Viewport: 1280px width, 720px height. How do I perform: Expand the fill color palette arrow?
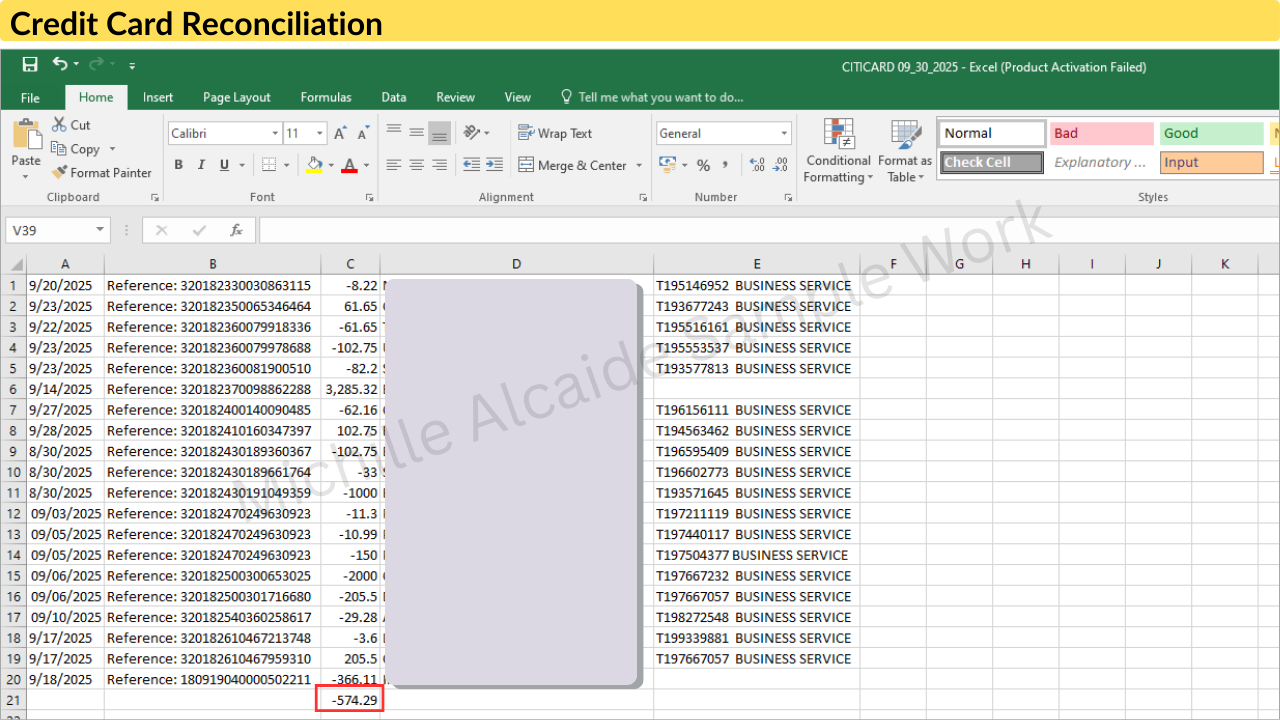[329, 165]
